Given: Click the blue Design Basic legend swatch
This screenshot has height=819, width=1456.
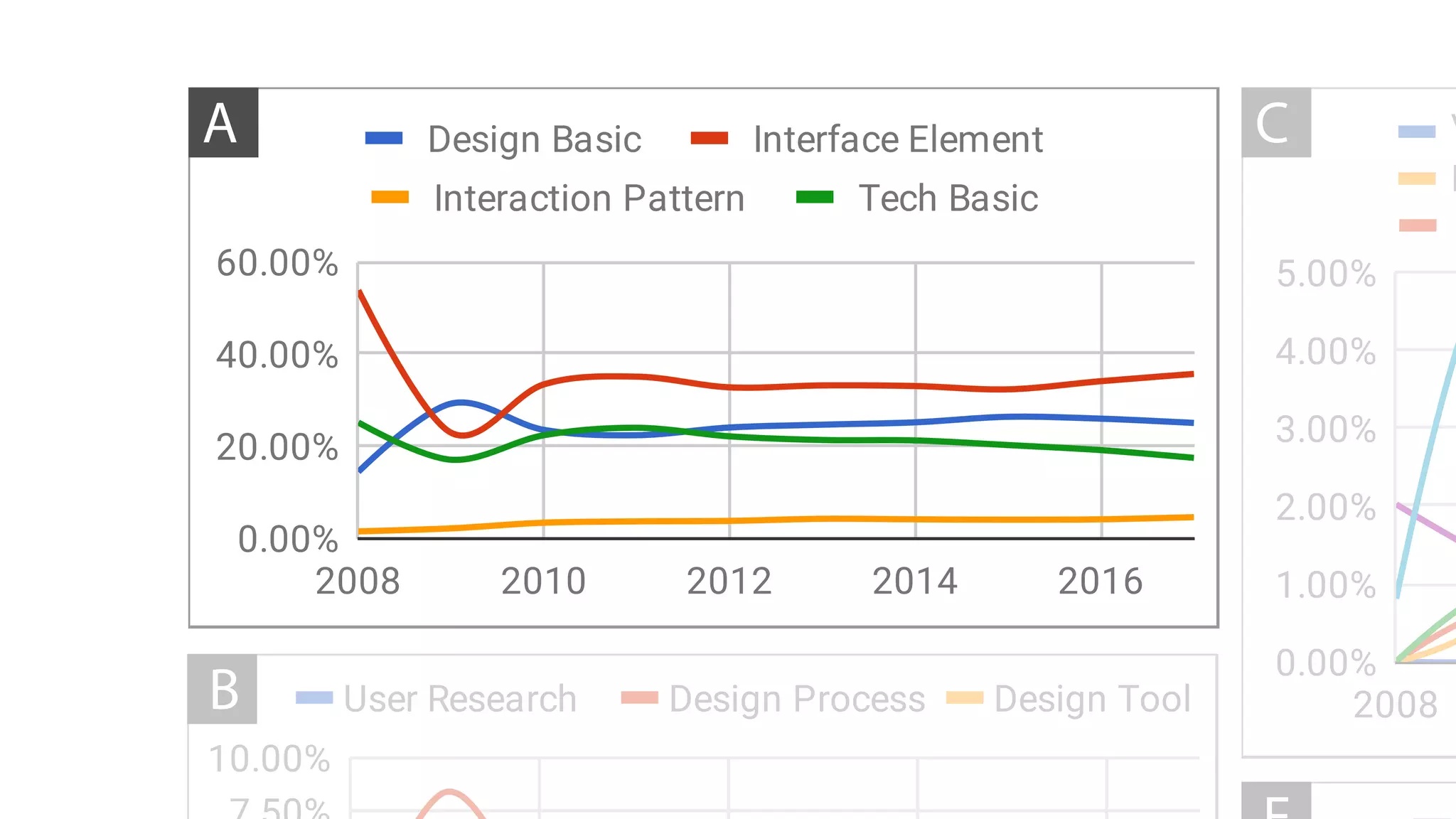Looking at the screenshot, I should 384,139.
